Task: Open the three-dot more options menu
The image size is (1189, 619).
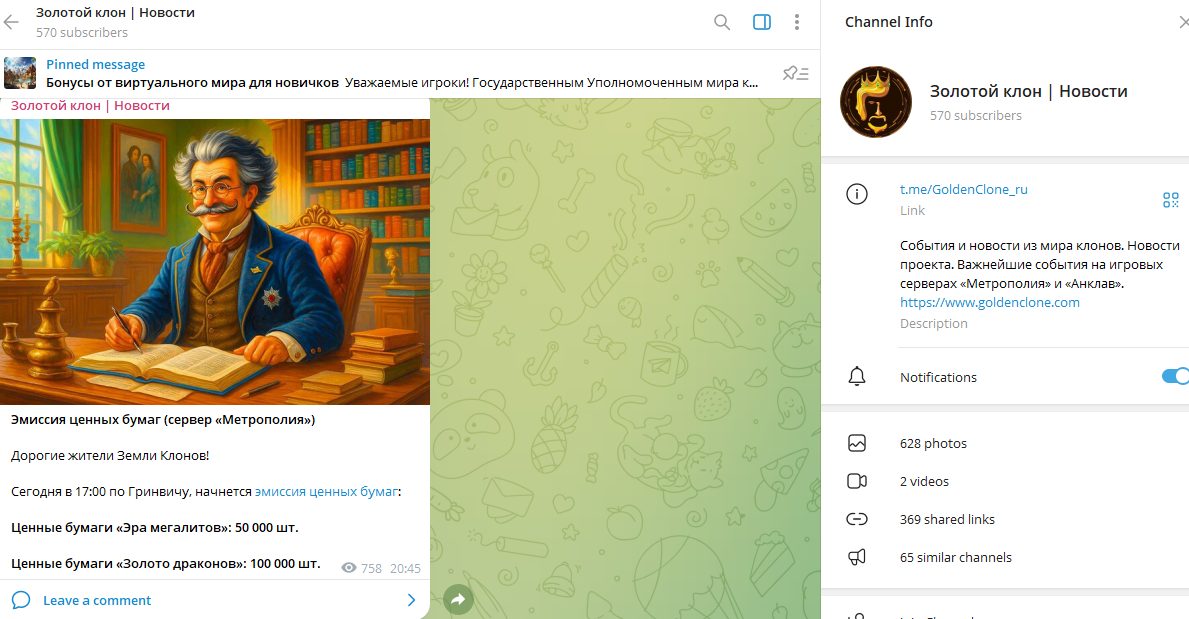Action: tap(796, 23)
